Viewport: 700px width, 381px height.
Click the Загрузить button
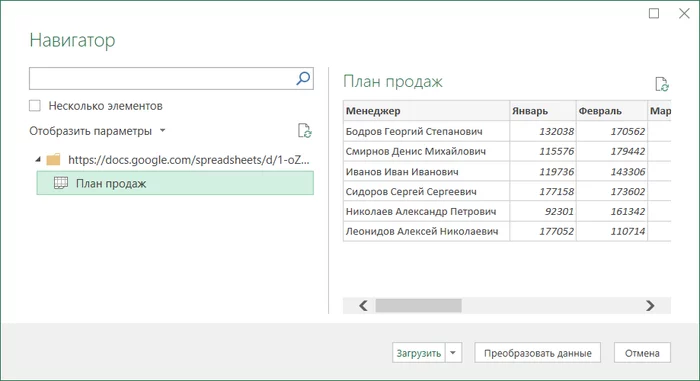[419, 353]
